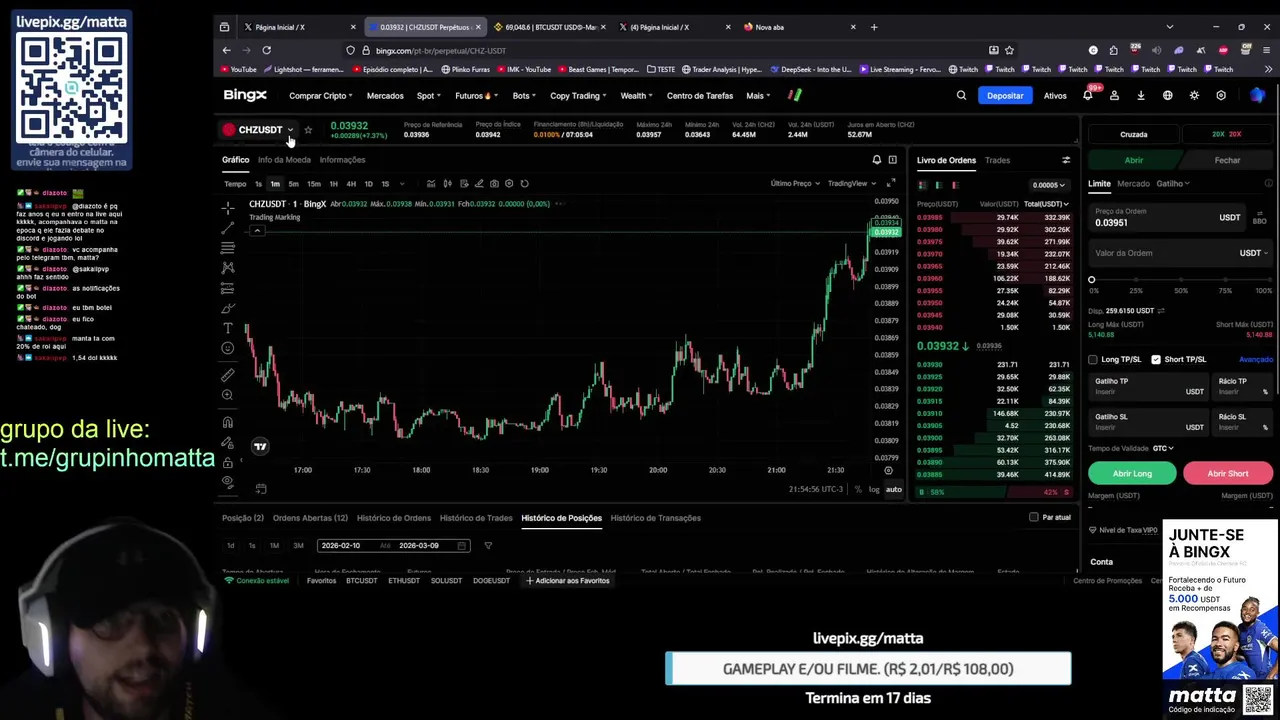Expand the Copy Trading menu
Viewport: 1280px width, 720px height.
[578, 96]
